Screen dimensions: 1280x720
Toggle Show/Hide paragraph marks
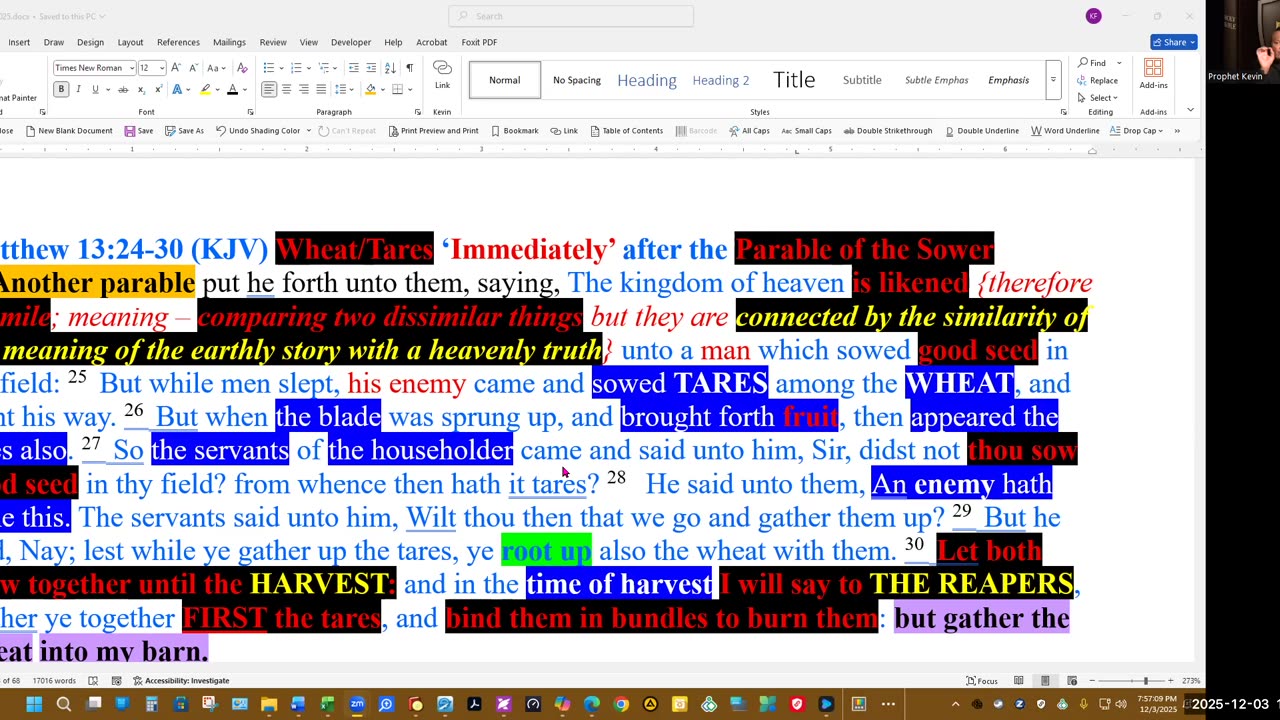(409, 68)
